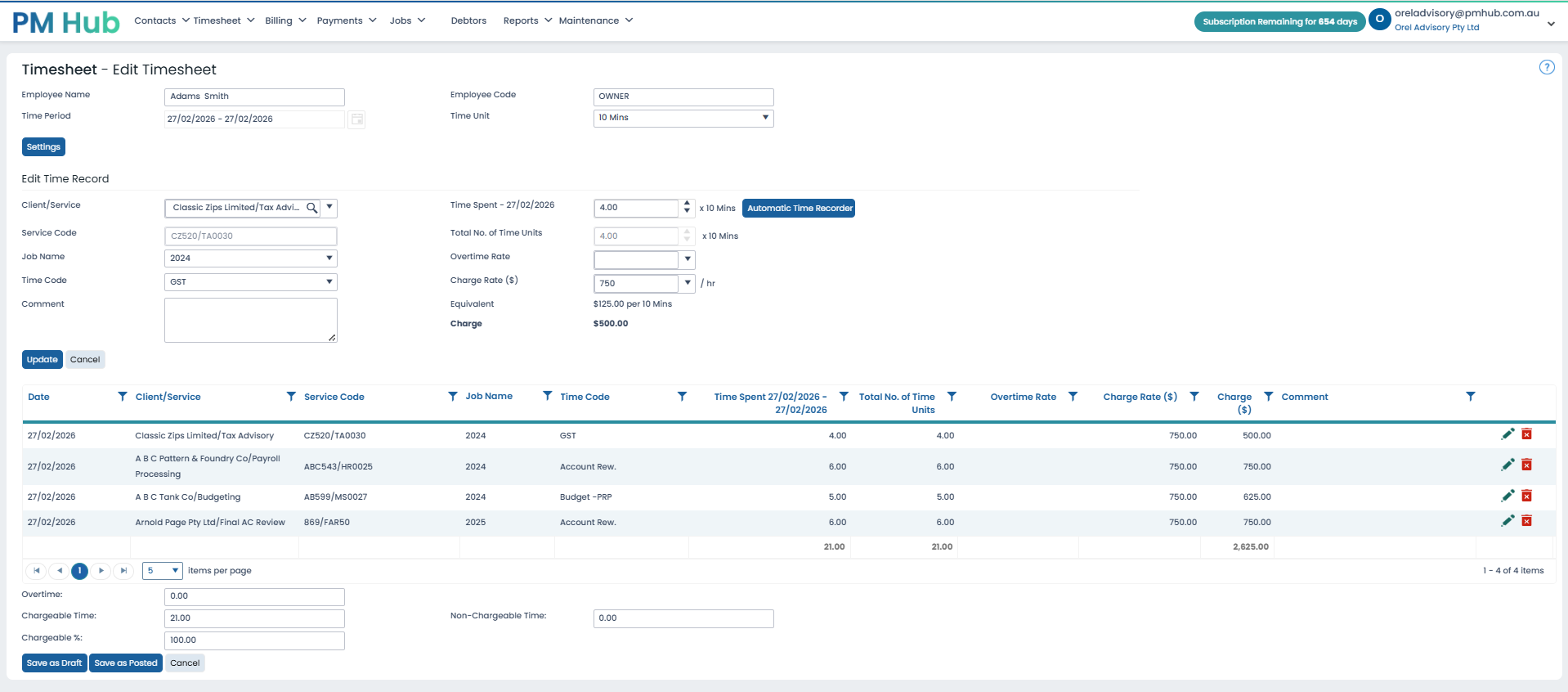Filter the Overtime Rate column
The image size is (1568, 692).
(1073, 397)
